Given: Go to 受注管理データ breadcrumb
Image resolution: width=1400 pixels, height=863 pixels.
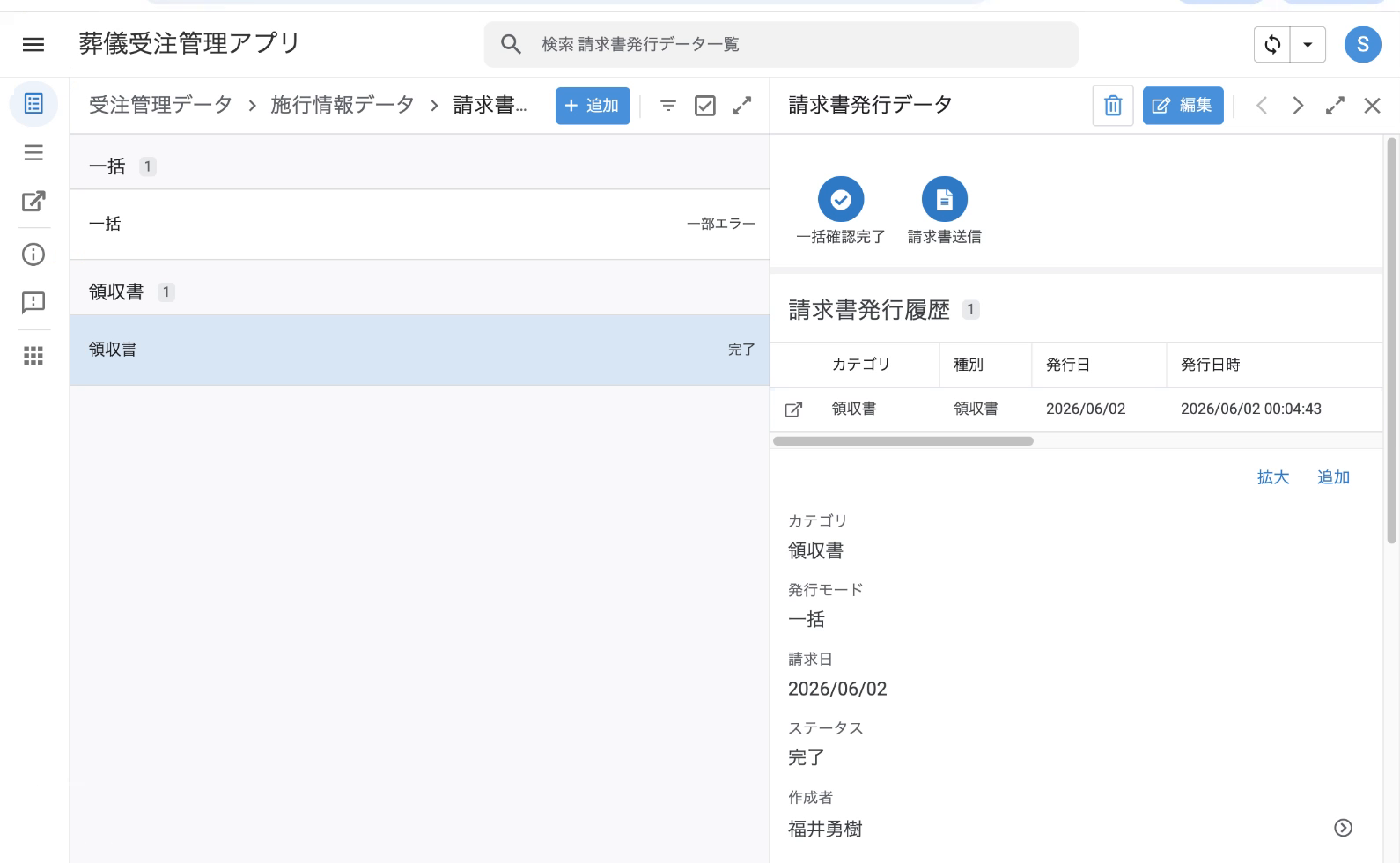Looking at the screenshot, I should [x=160, y=105].
